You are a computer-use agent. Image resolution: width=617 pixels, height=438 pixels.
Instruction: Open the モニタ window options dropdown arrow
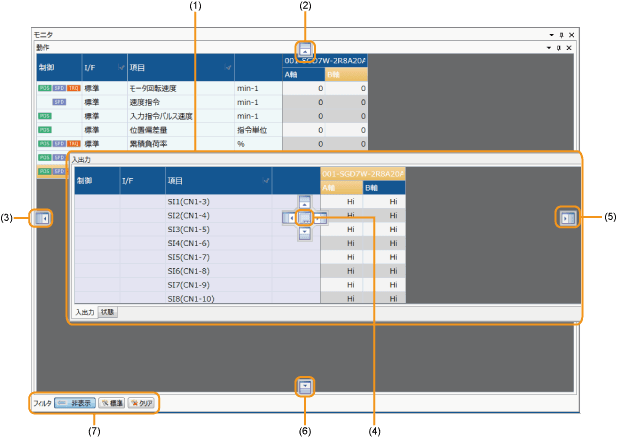coord(551,34)
